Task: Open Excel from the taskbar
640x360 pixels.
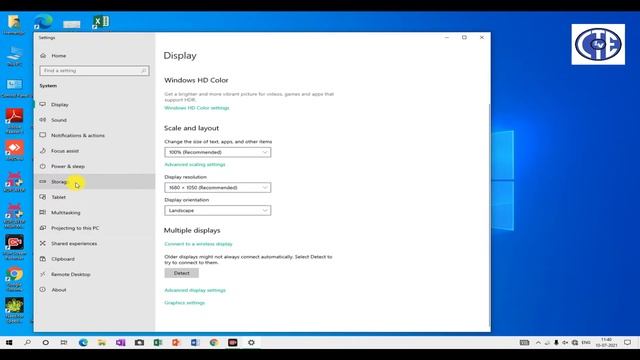Action: click(158, 342)
